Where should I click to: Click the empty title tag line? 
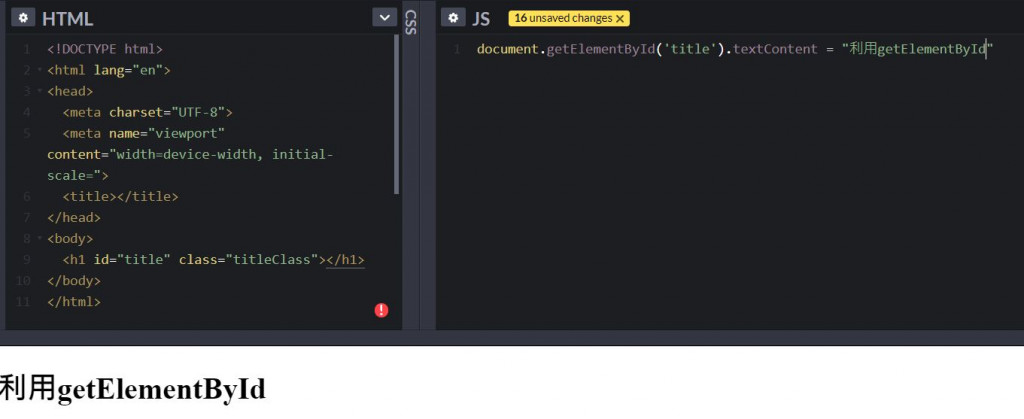click(120, 196)
